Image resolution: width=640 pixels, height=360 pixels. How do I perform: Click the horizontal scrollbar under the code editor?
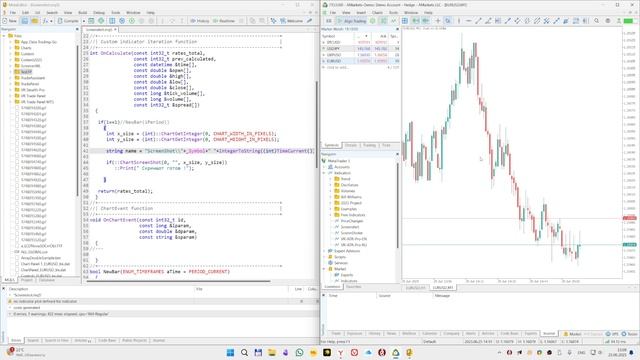point(178,281)
